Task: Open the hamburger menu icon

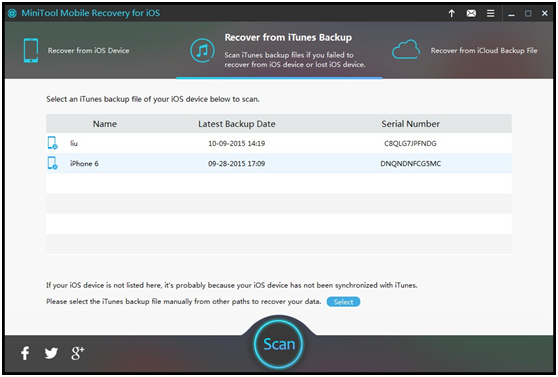Action: [x=490, y=14]
